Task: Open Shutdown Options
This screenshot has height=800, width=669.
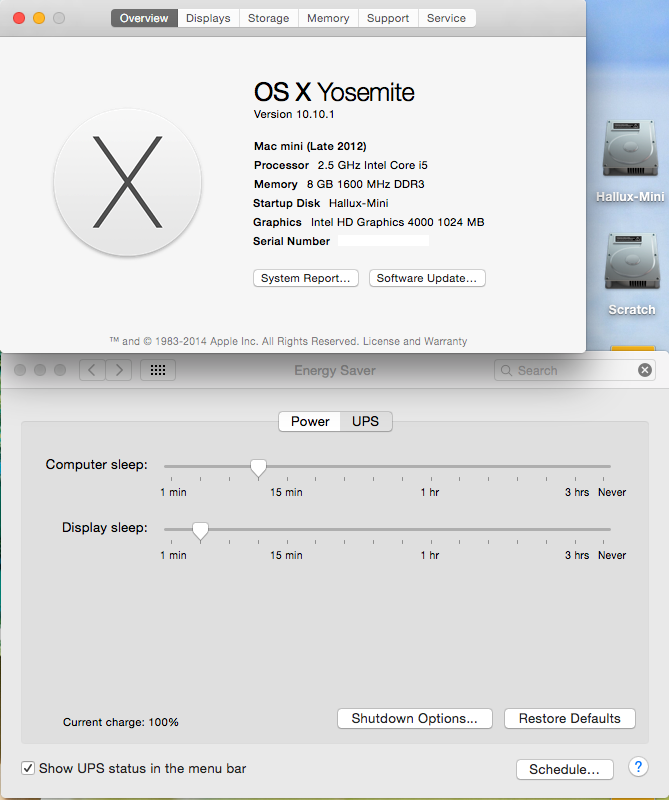Action: [414, 718]
